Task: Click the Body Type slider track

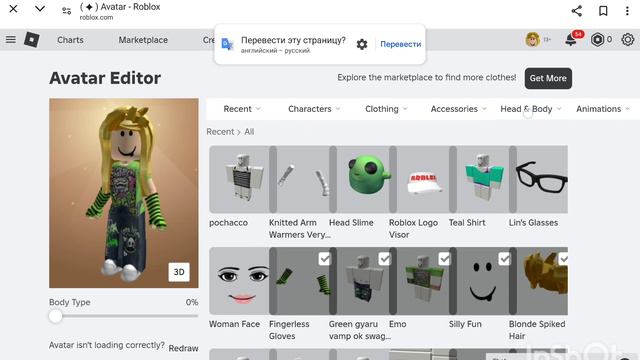Action: (x=124, y=316)
